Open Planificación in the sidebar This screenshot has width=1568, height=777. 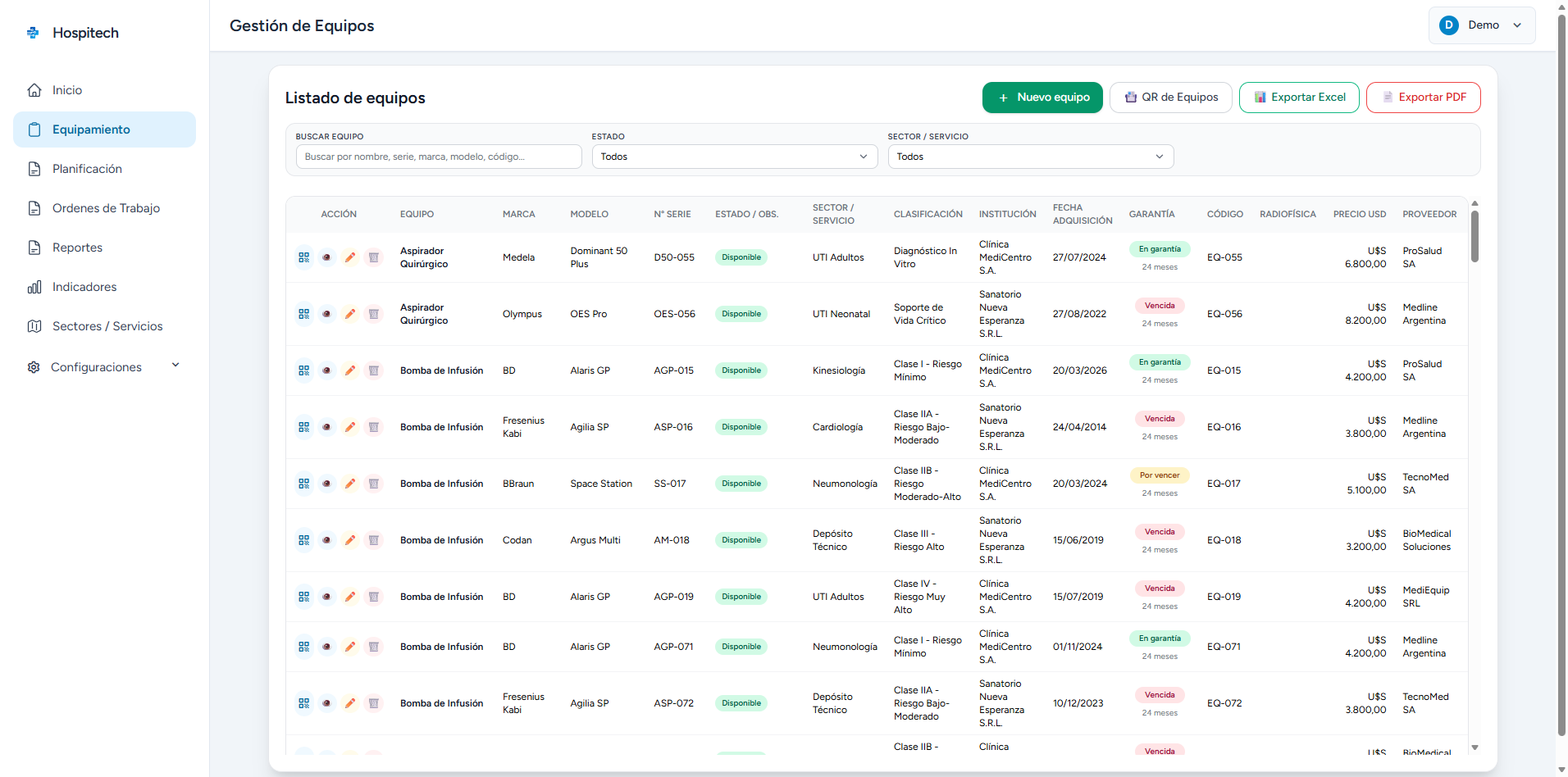tap(104, 169)
